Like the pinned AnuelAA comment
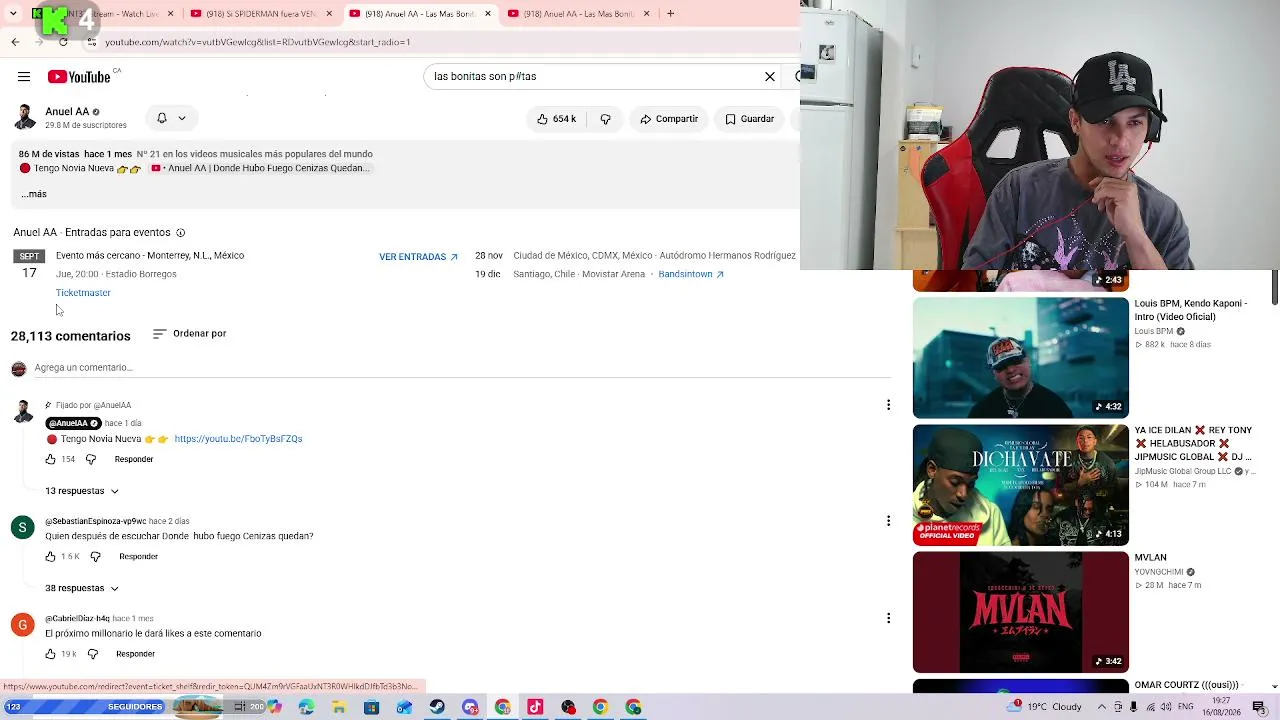Image resolution: width=1280 pixels, height=720 pixels. [51, 459]
